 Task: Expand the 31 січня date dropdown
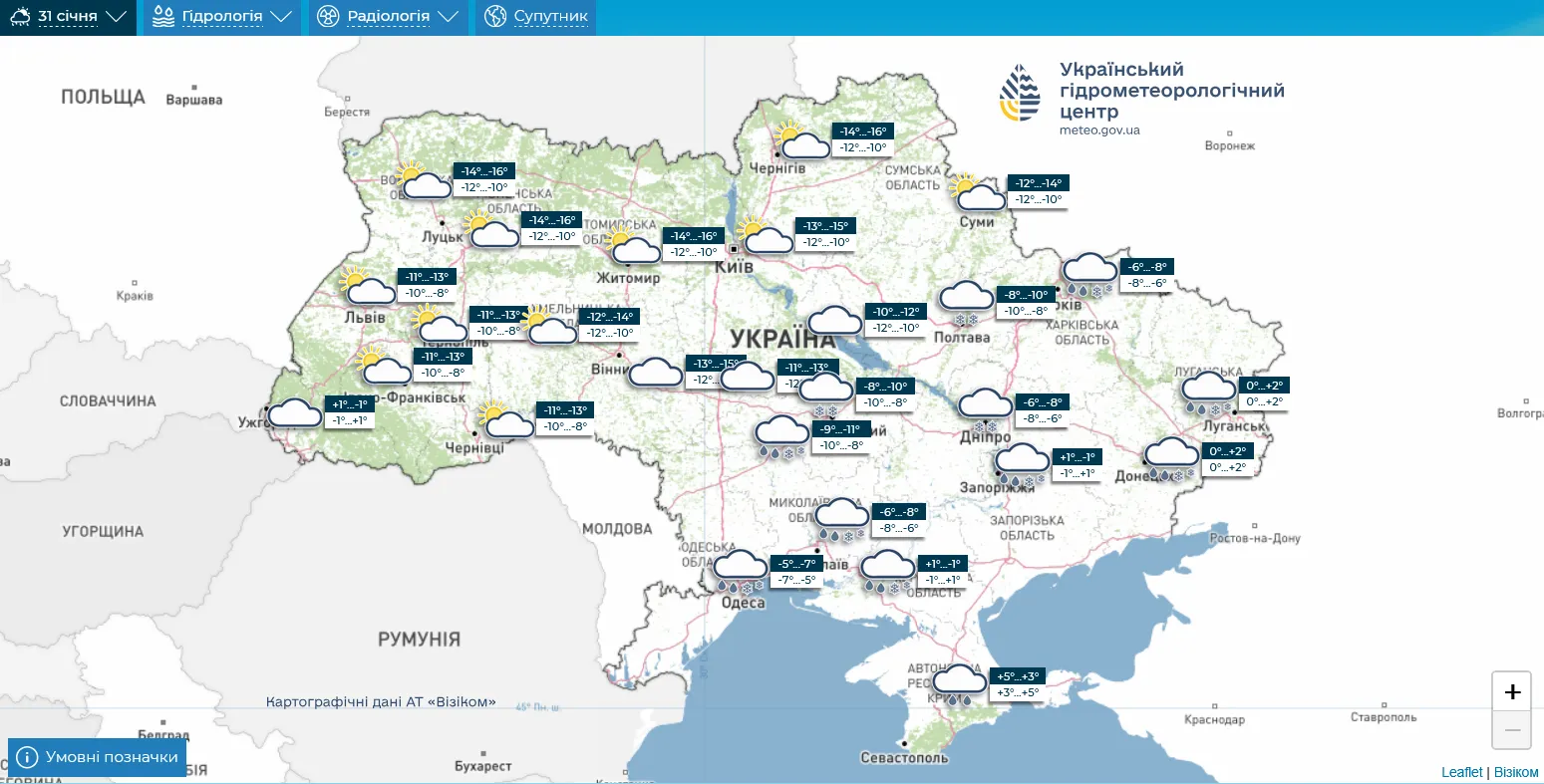(x=115, y=16)
